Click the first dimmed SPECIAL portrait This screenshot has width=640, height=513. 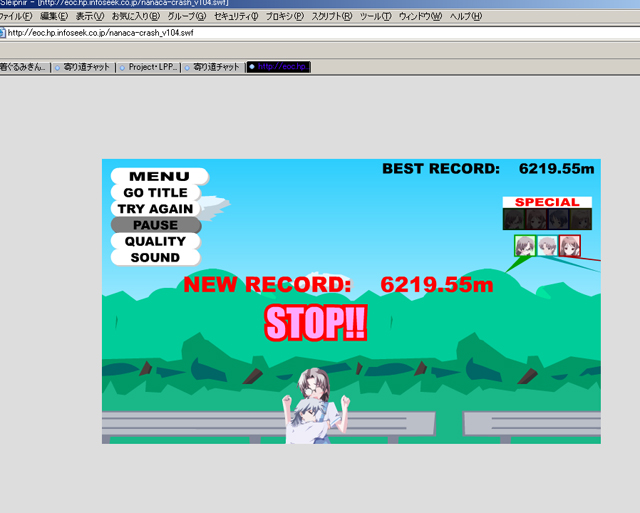point(514,219)
